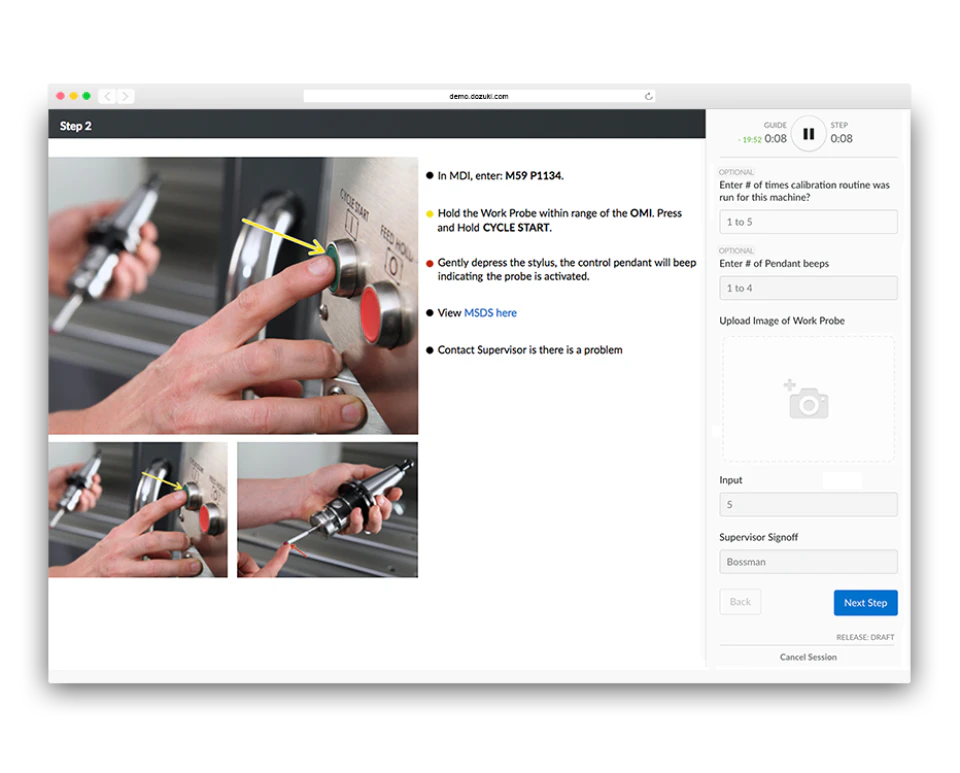Click the Supervisor Signoff 'Bossman' field

coord(808,561)
